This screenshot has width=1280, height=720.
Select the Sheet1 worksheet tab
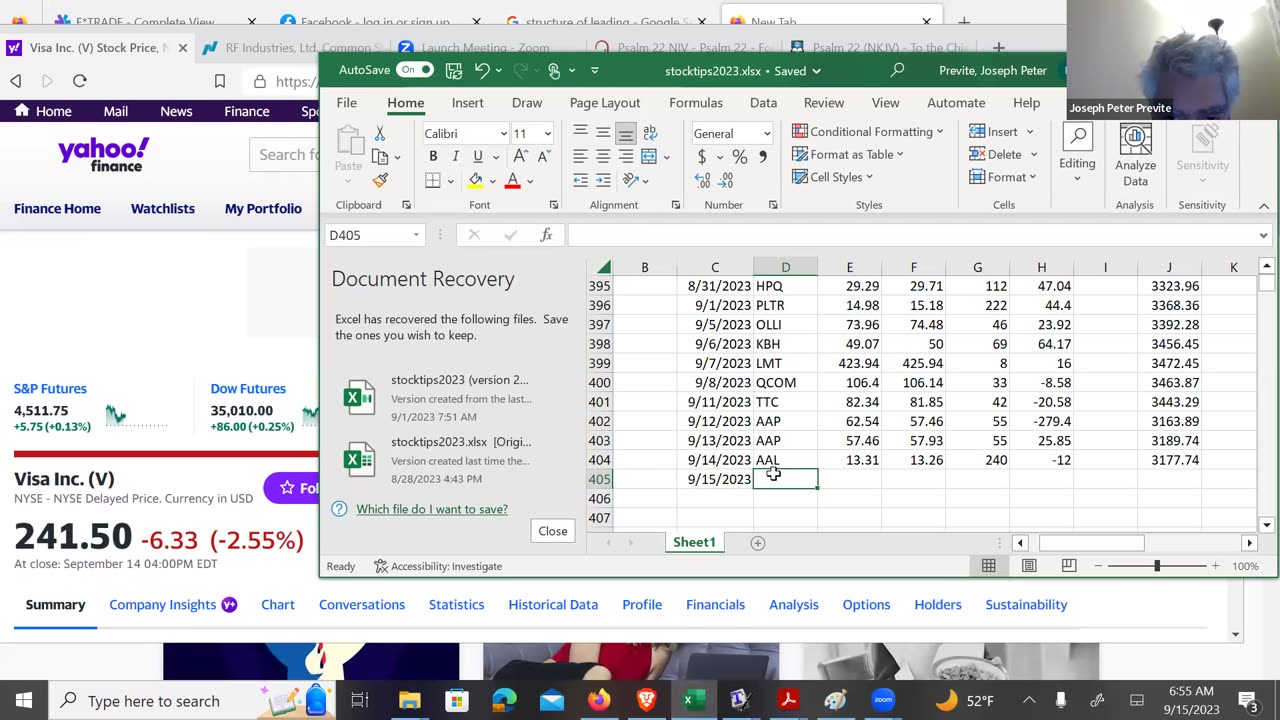694,542
